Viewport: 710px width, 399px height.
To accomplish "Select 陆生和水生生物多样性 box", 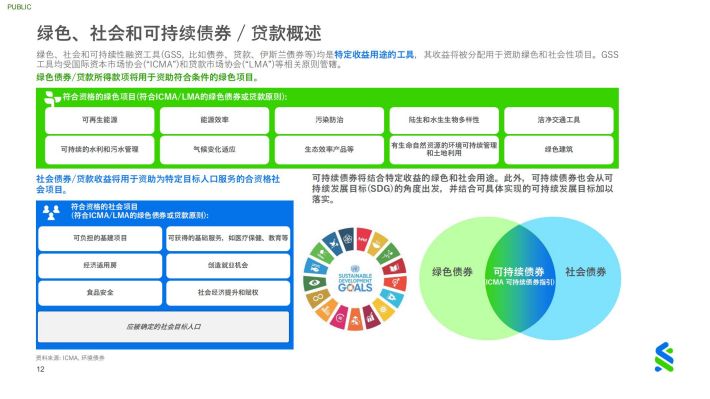I will tap(444, 120).
